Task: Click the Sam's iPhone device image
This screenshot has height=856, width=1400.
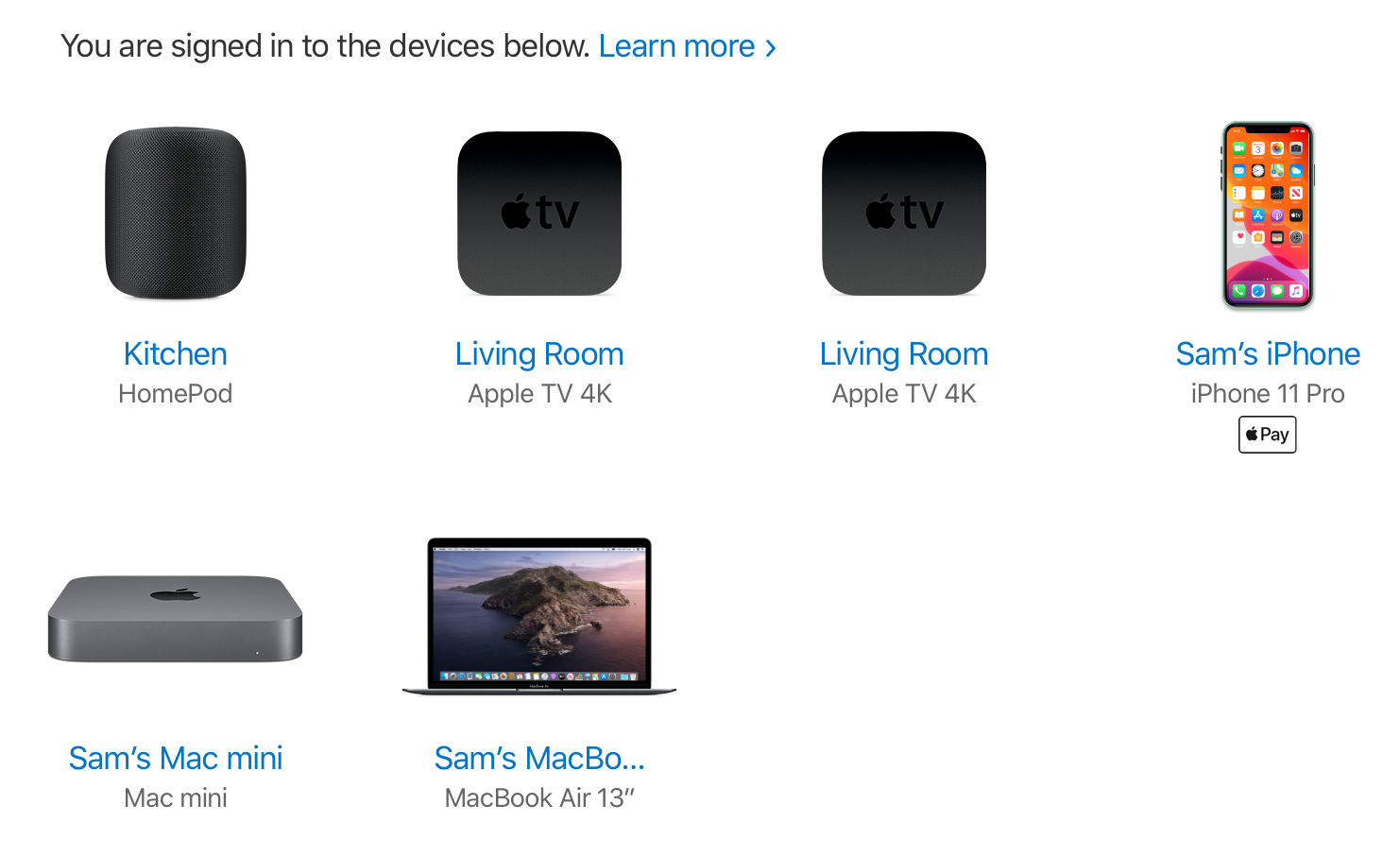Action: tap(1268, 215)
